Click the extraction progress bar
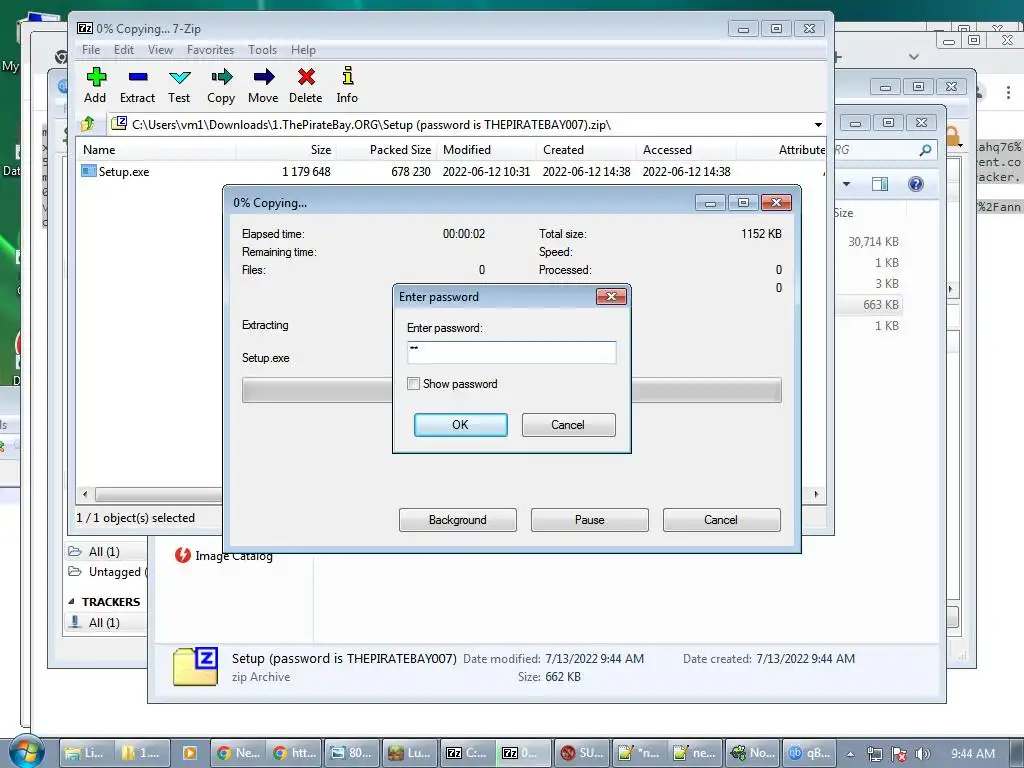 (x=511, y=390)
